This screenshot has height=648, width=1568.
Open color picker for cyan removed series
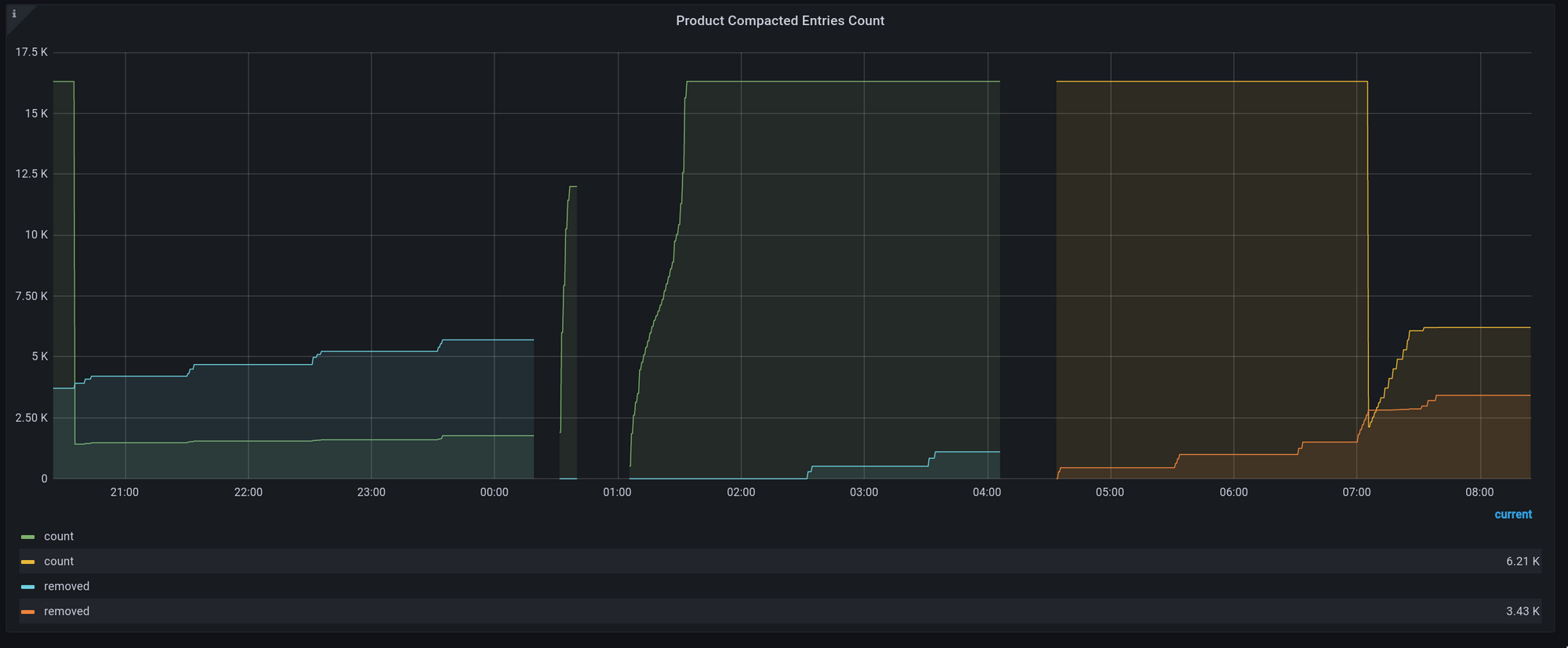[x=28, y=588]
